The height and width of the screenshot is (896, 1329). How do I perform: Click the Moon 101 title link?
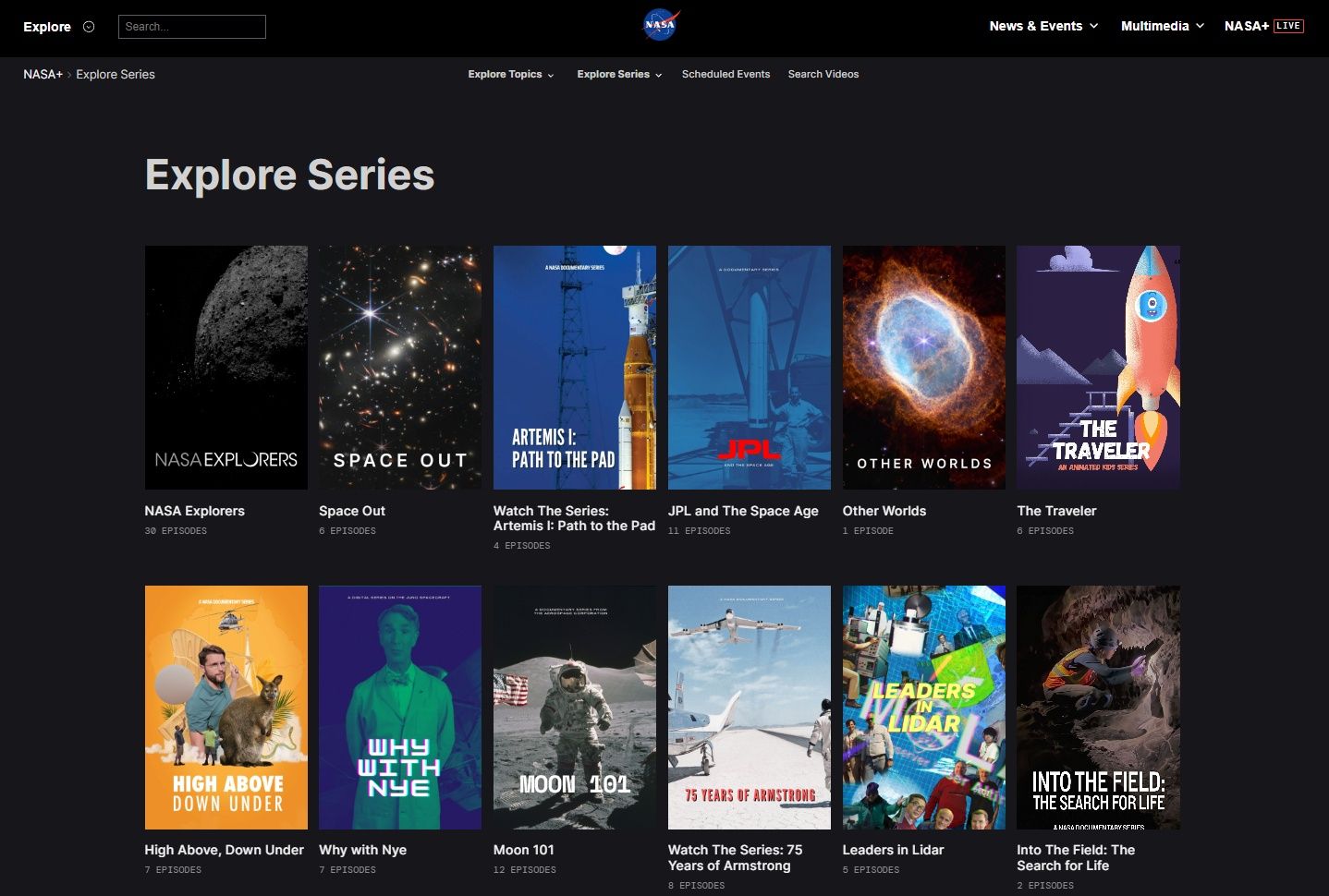[x=524, y=850]
